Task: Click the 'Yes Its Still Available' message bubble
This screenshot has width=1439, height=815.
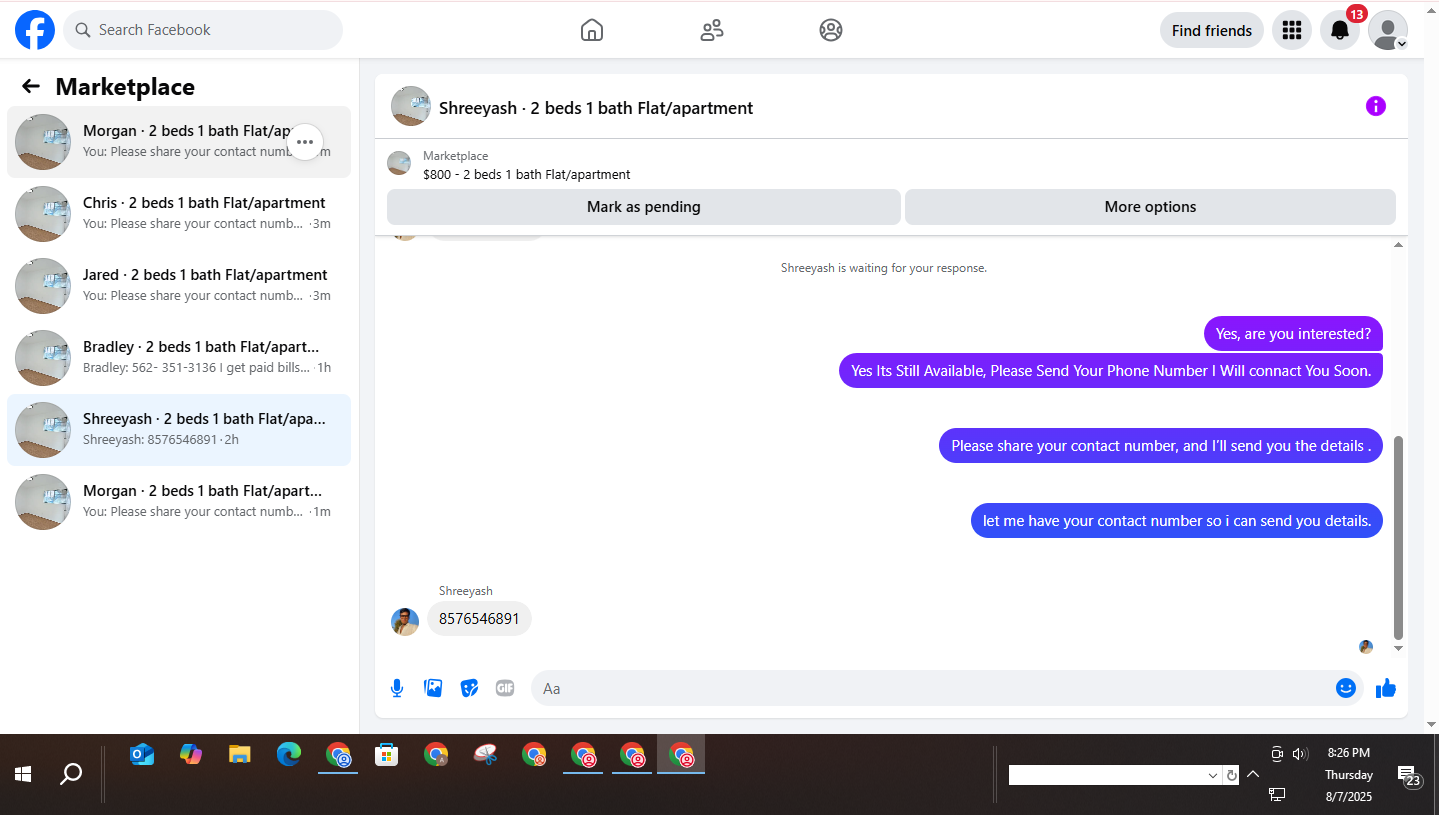Action: 1111,370
